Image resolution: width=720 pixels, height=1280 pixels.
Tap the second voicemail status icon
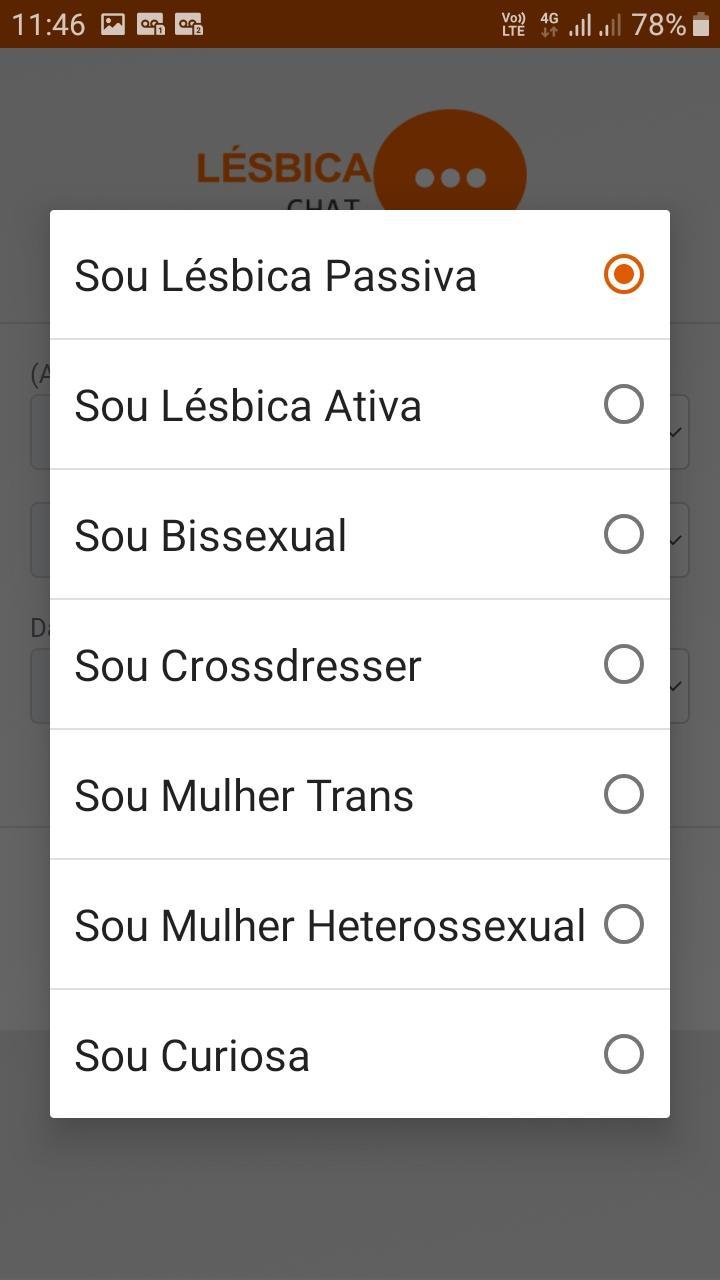coord(189,24)
